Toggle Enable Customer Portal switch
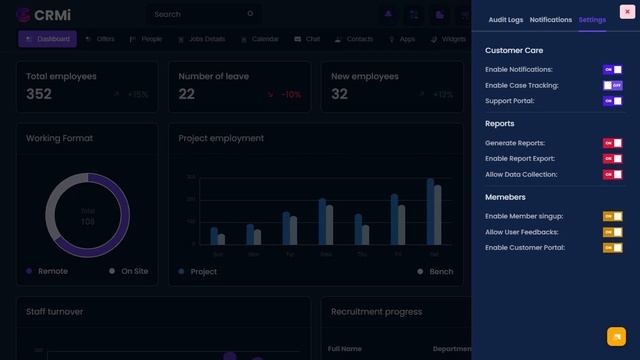This screenshot has height=360, width=640. (x=613, y=247)
